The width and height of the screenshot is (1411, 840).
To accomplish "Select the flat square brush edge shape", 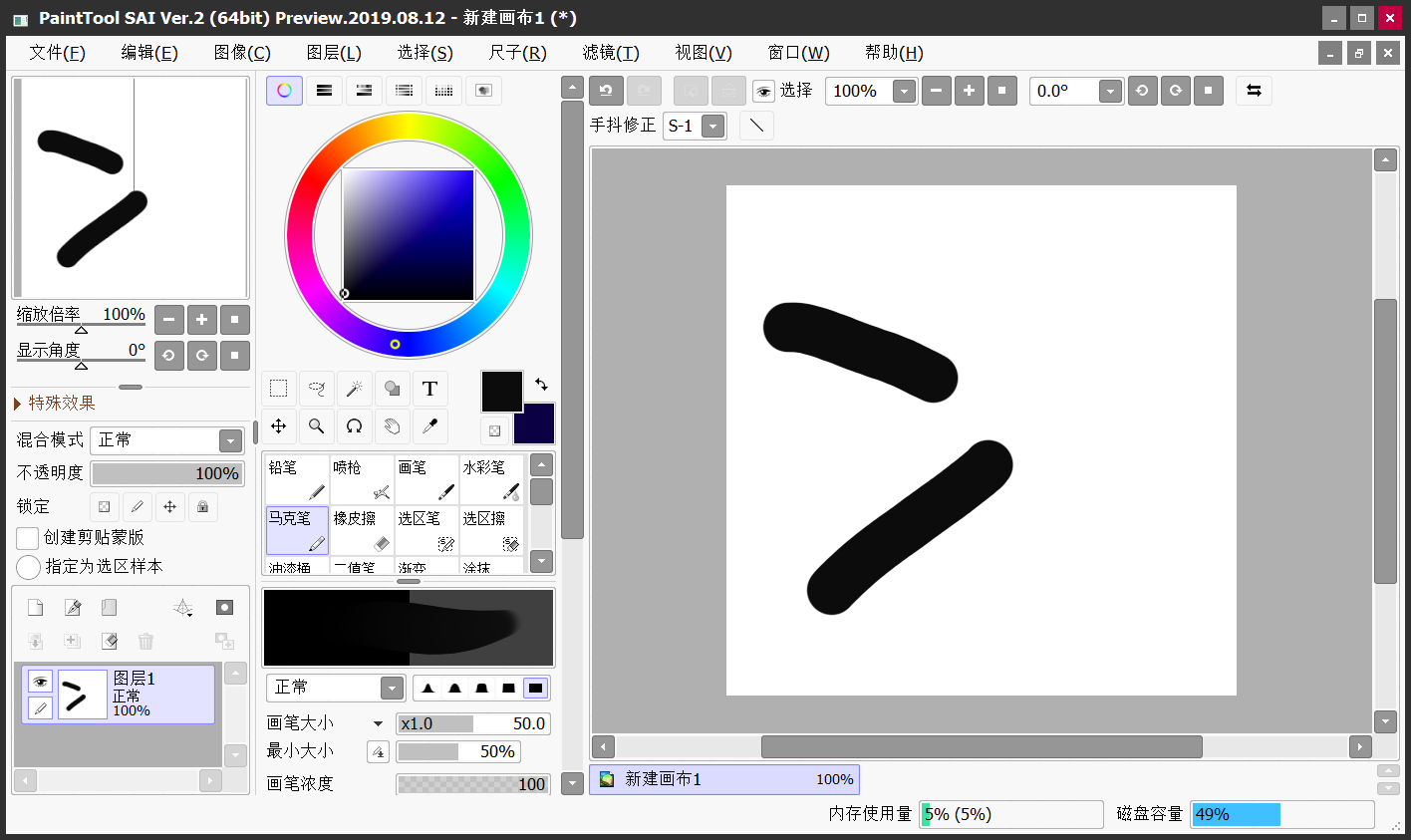I will [536, 688].
